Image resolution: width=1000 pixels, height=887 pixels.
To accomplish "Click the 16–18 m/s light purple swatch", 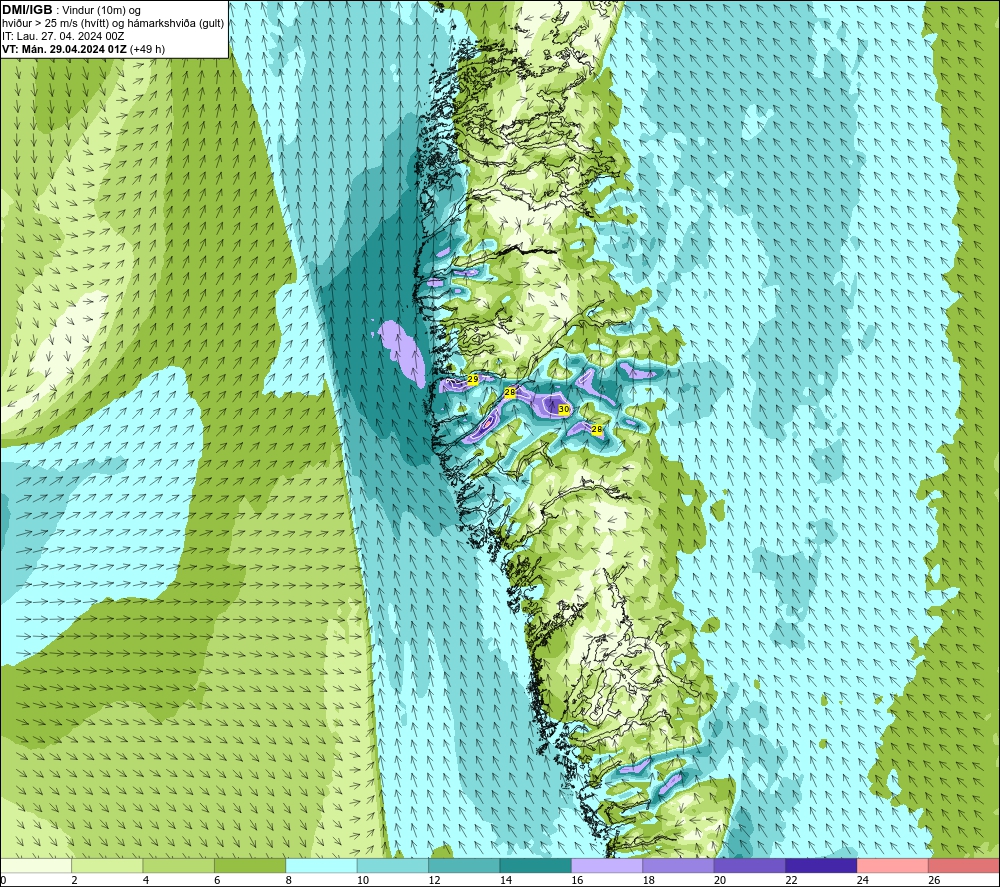I will (607, 865).
